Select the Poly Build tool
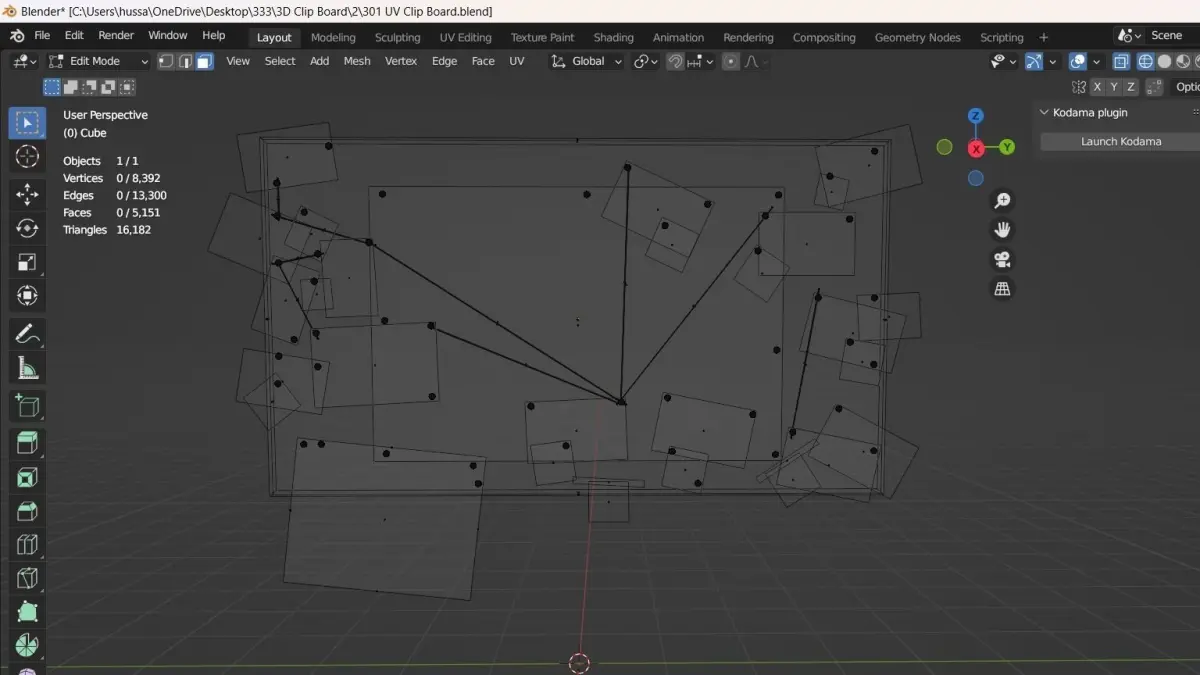This screenshot has width=1200, height=675. point(27,612)
